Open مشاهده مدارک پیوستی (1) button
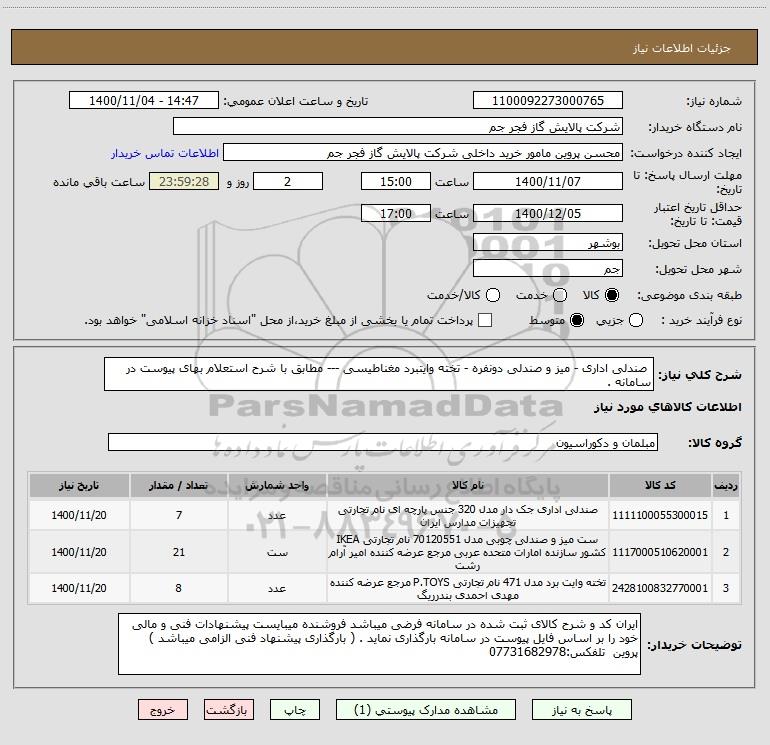Screen dimensions: 770x745 426,710
